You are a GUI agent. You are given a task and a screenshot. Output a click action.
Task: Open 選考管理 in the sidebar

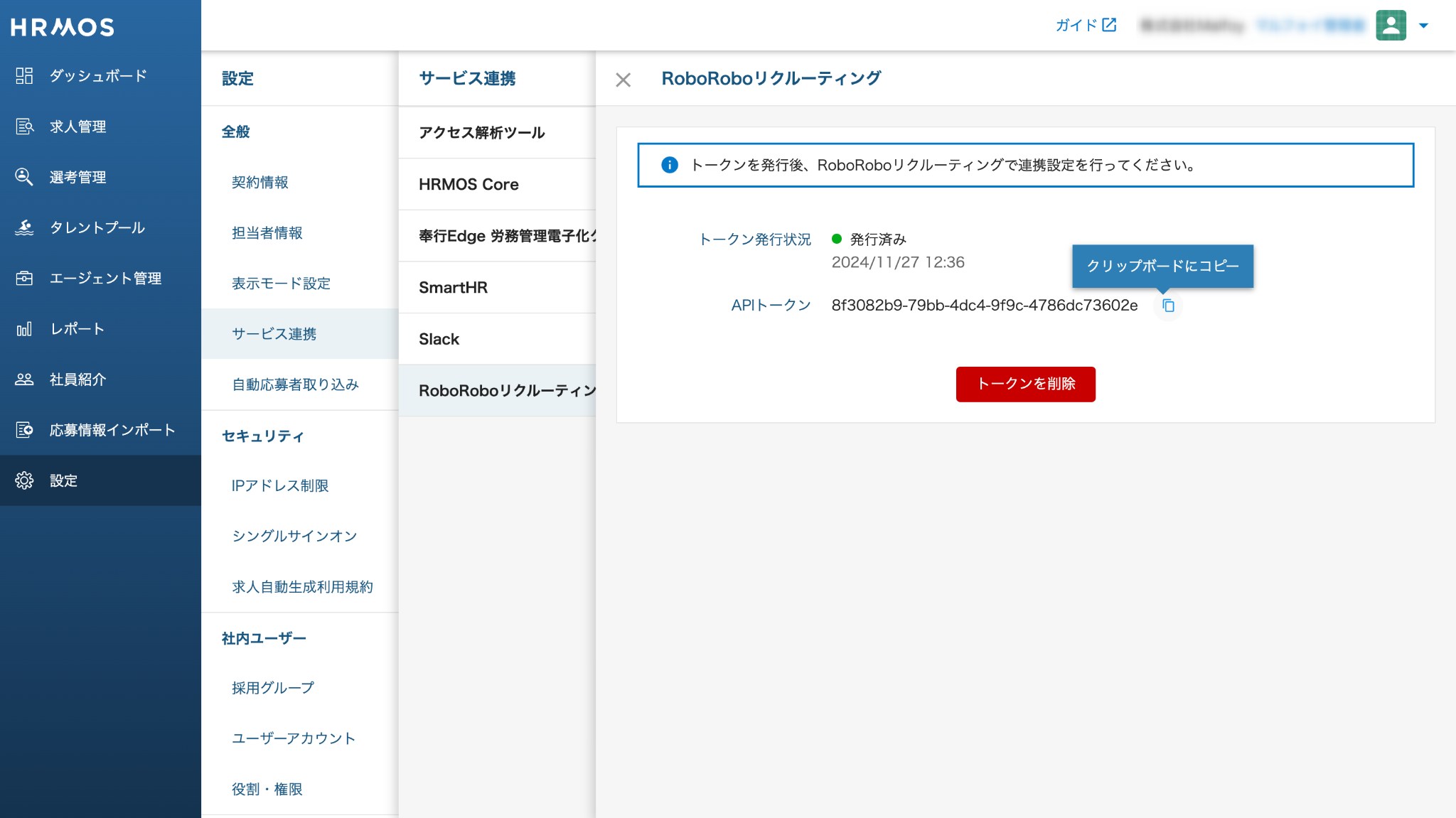tap(100, 177)
